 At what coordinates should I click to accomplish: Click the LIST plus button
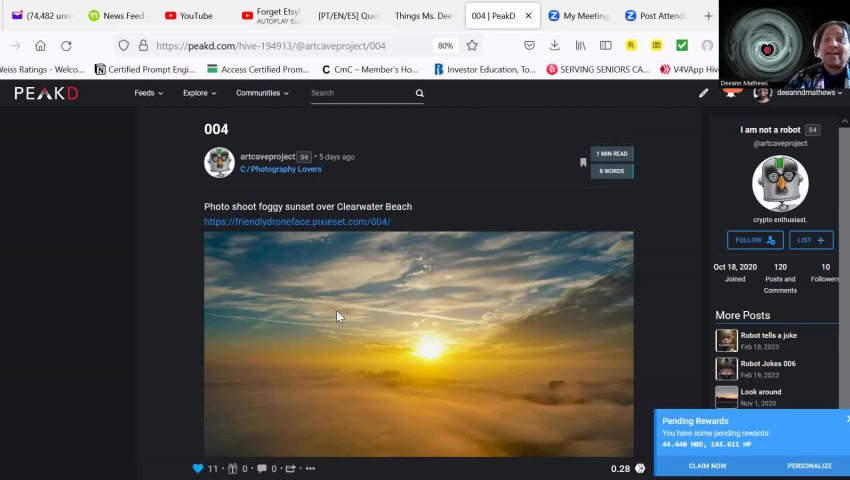click(811, 240)
